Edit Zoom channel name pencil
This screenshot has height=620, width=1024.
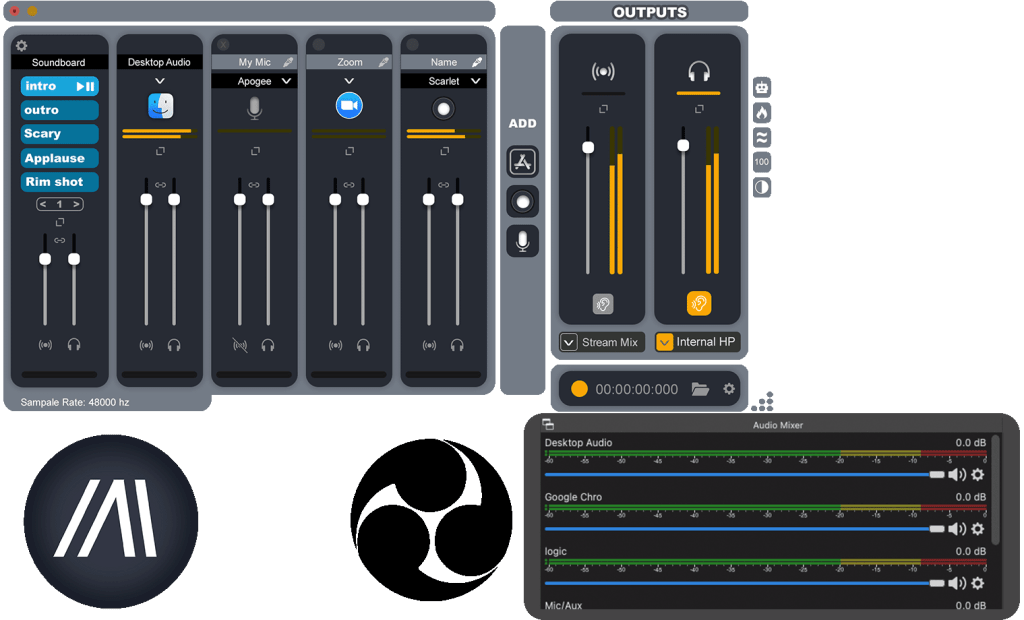(x=383, y=62)
